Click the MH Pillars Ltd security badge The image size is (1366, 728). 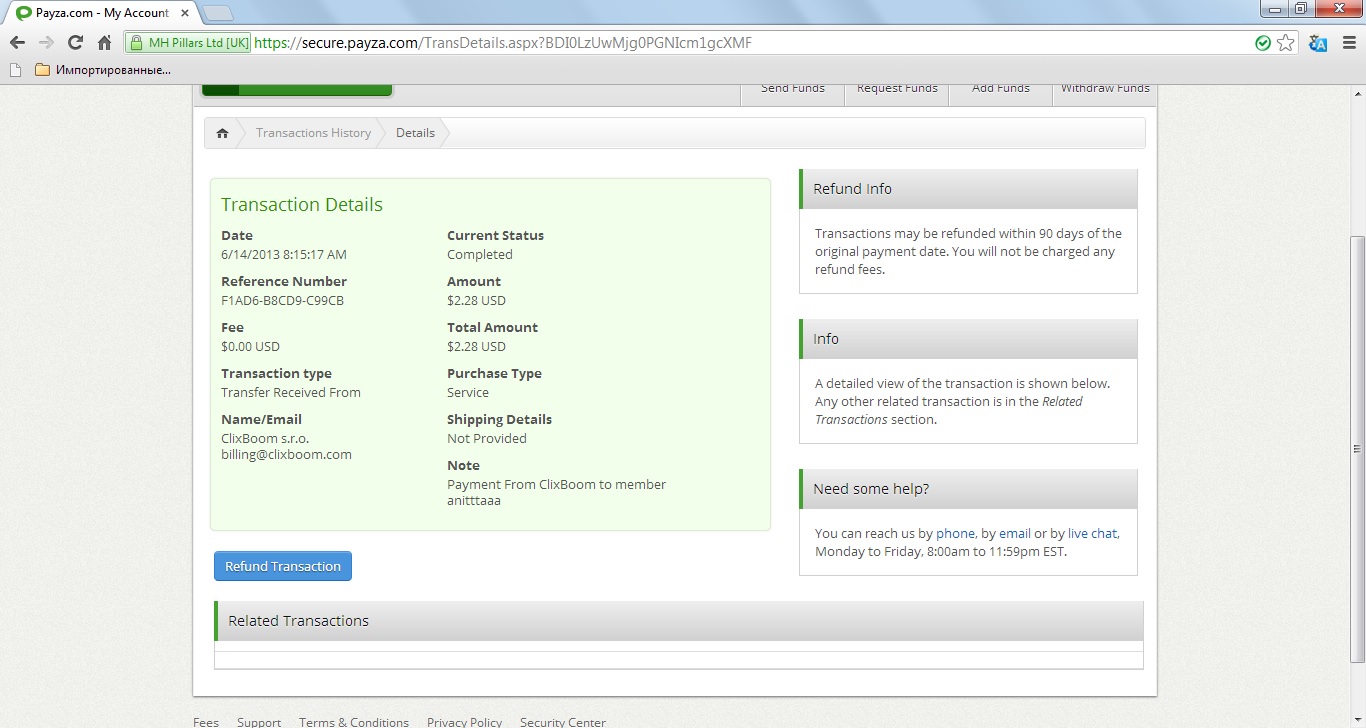tap(188, 43)
